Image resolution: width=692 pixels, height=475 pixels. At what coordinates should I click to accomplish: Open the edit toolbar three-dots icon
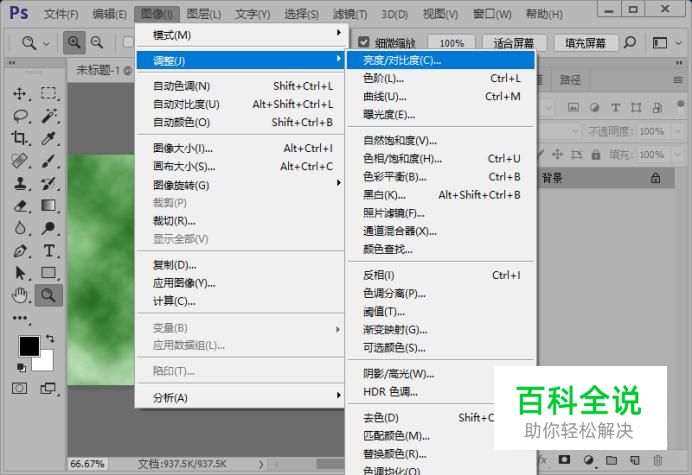tap(20, 318)
